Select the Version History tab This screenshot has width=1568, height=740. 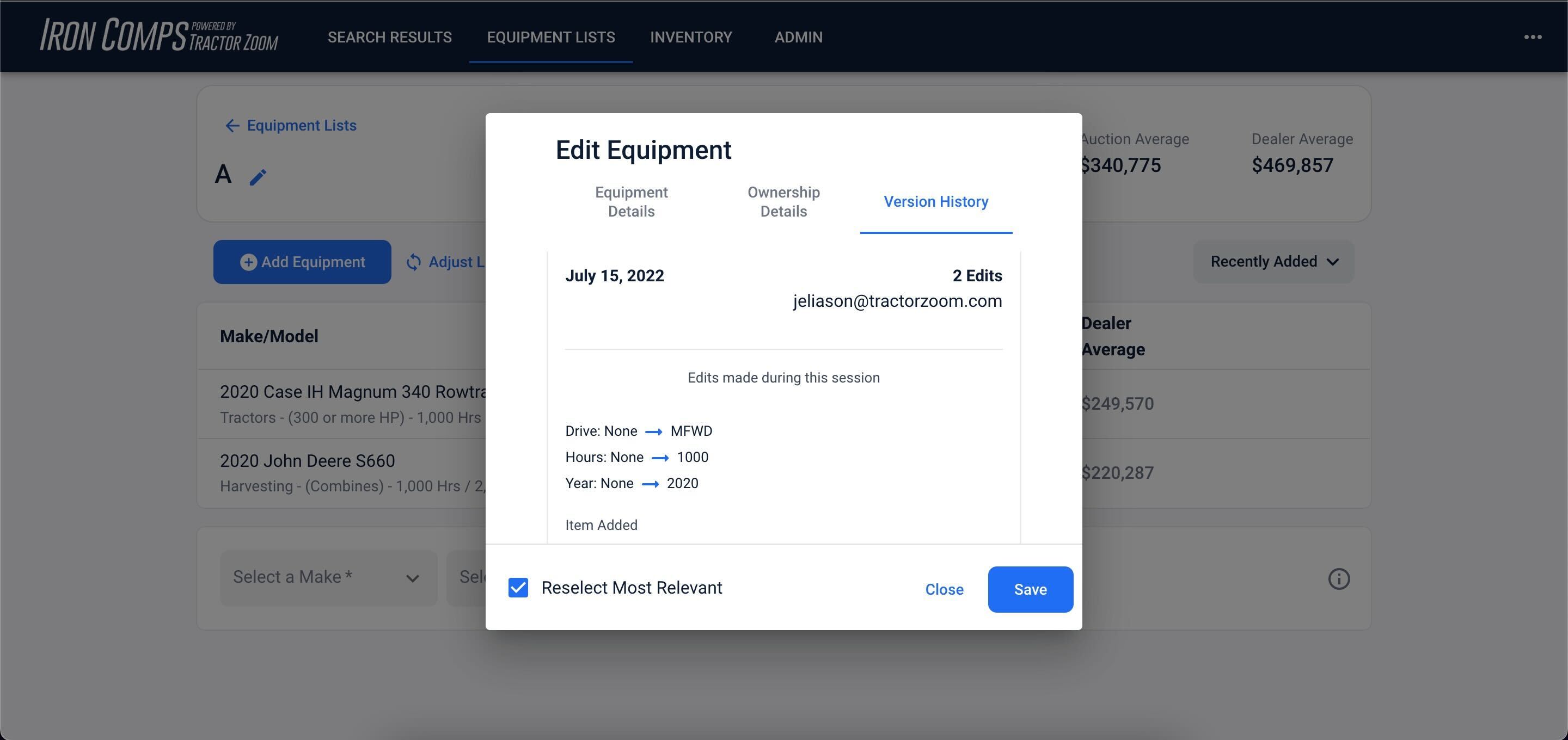pyautogui.click(x=935, y=201)
